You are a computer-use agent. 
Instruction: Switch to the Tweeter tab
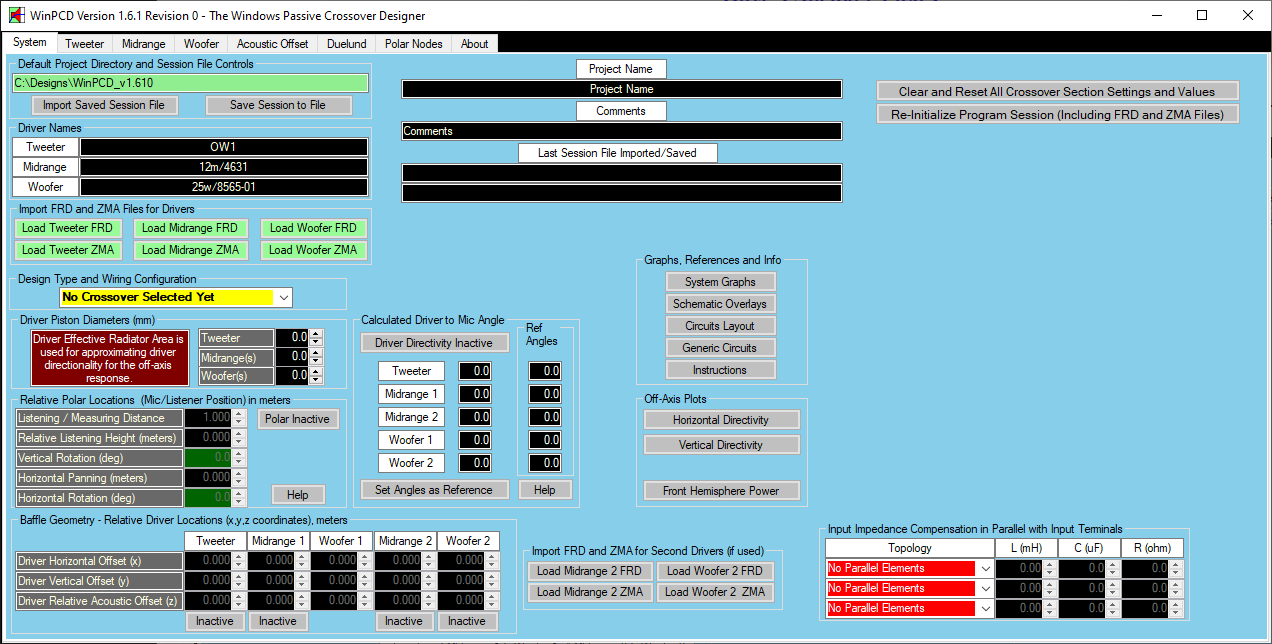point(85,44)
